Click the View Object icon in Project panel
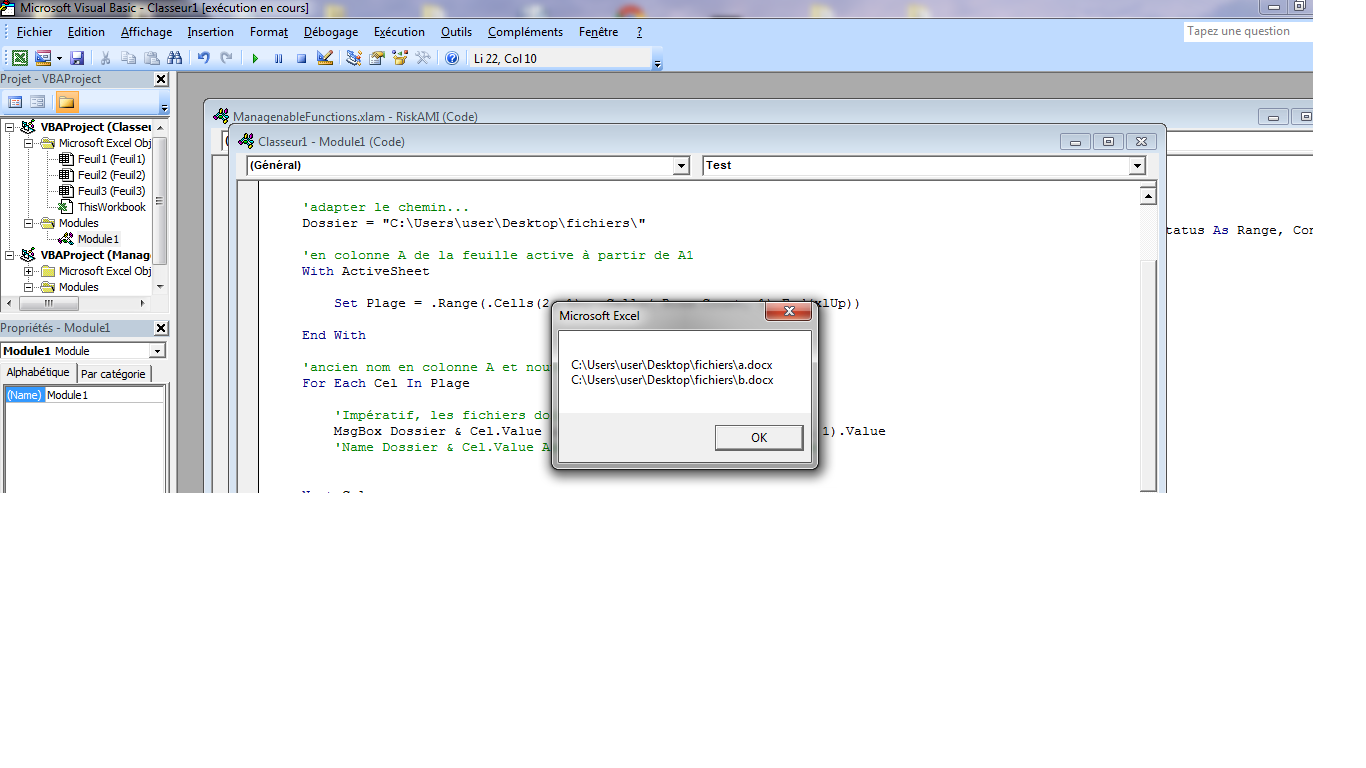This screenshot has height=768, width=1366. 38,101
